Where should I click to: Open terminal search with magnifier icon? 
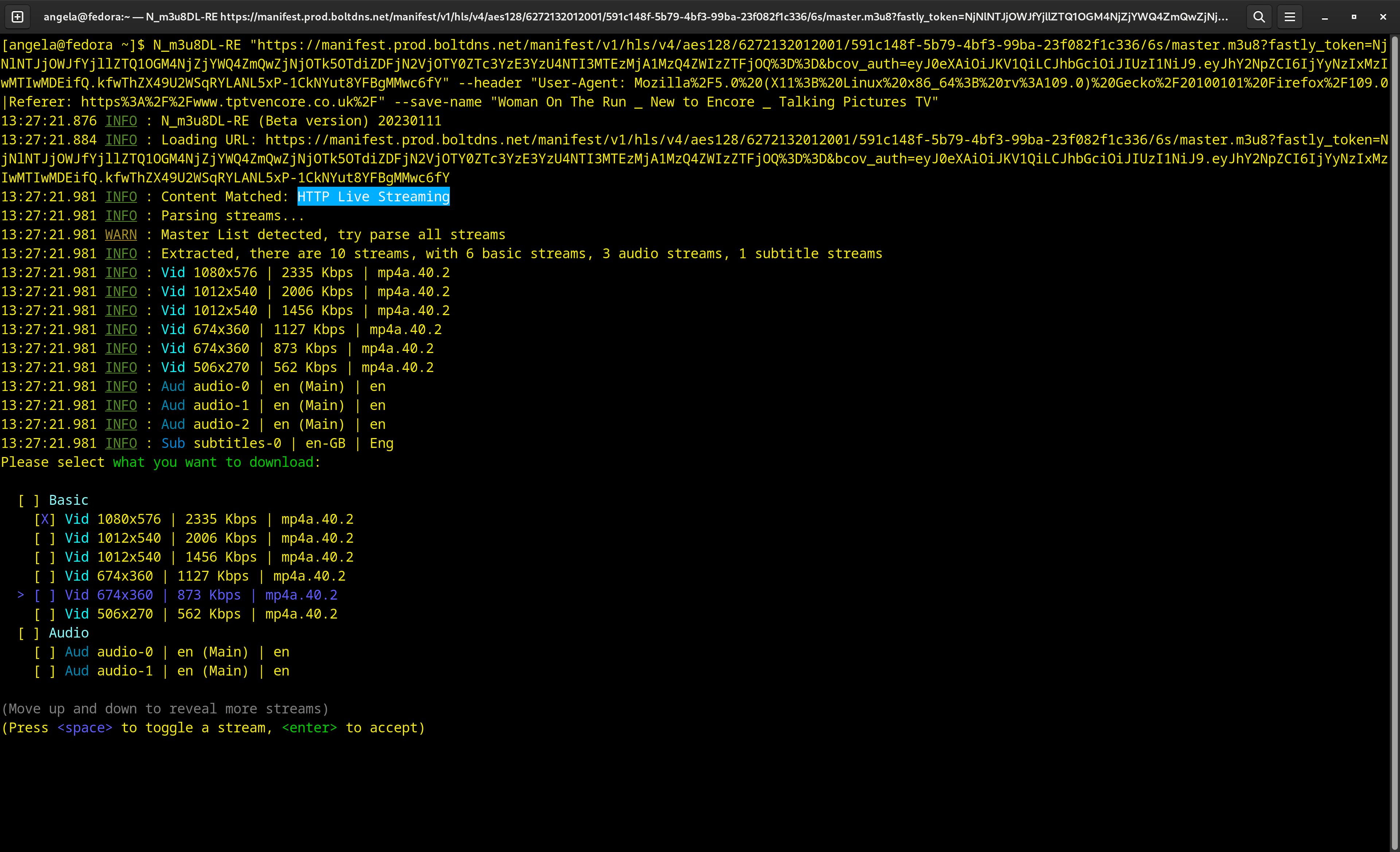click(1259, 17)
